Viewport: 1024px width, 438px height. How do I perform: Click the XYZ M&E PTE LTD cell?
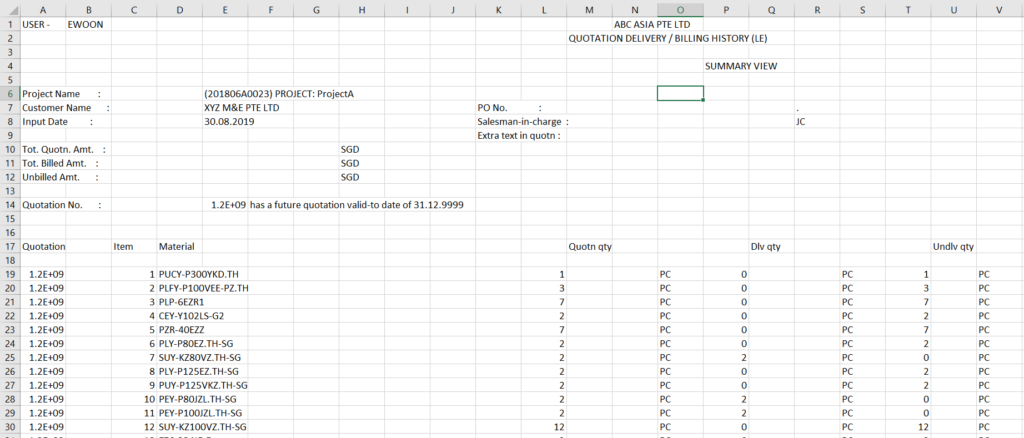242,108
